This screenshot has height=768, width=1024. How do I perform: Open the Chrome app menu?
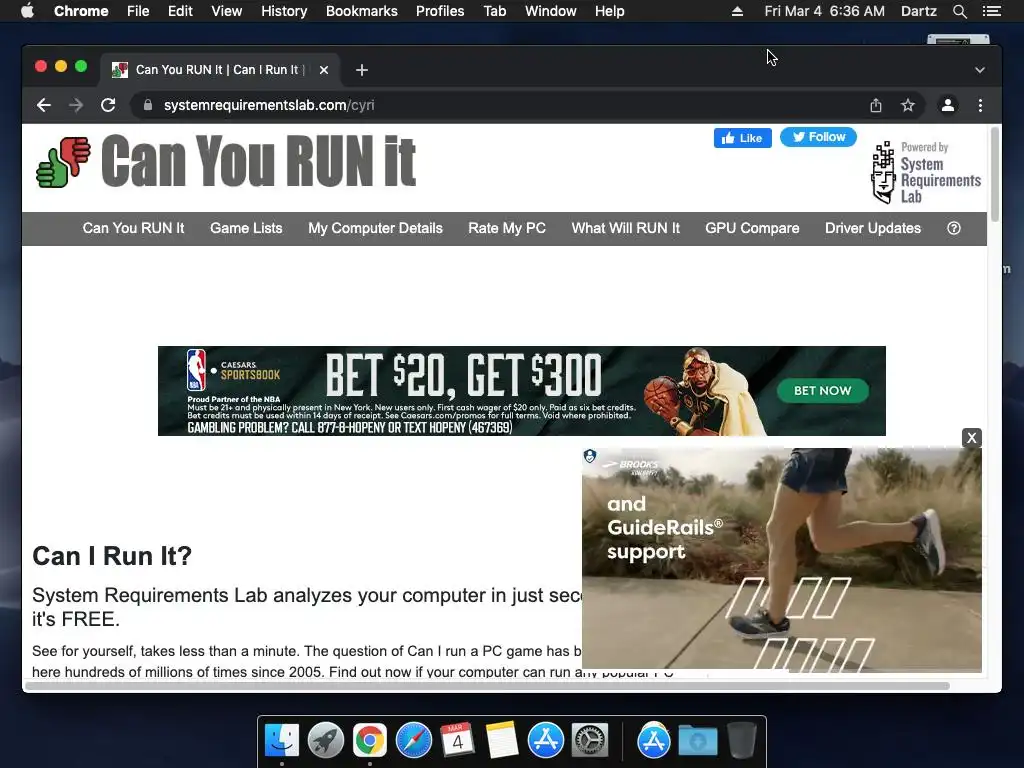coord(81,11)
